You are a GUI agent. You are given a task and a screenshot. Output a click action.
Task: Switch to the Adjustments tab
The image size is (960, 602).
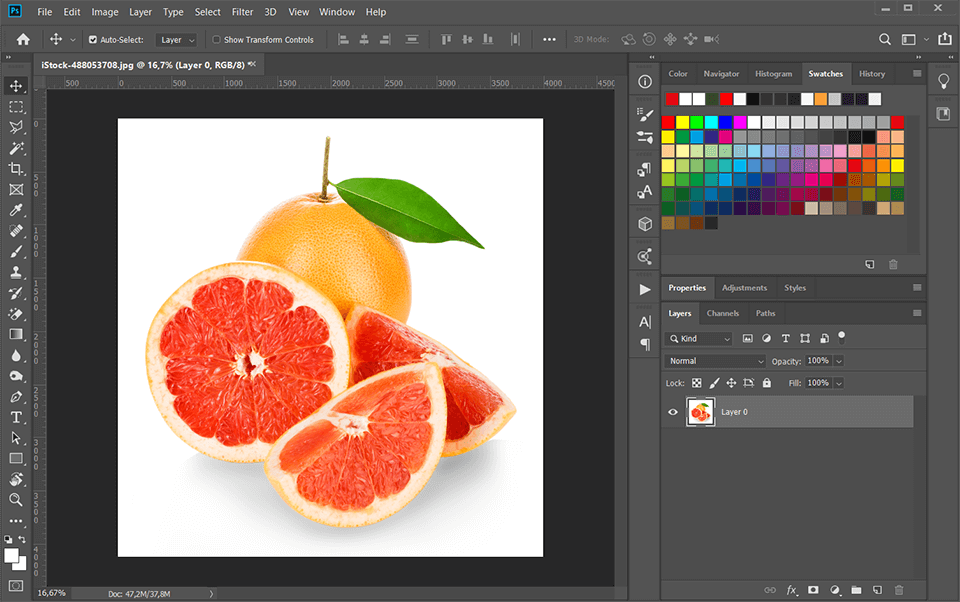pyautogui.click(x=744, y=288)
